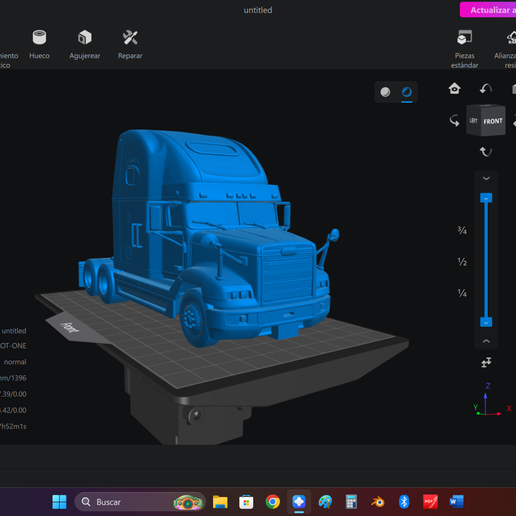
Task: Click the '/1396' layer count text
Action: click(18, 378)
